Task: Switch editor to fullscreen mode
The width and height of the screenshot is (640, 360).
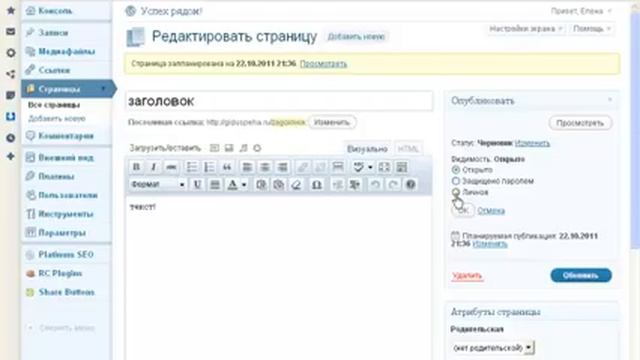Action: pos(384,167)
